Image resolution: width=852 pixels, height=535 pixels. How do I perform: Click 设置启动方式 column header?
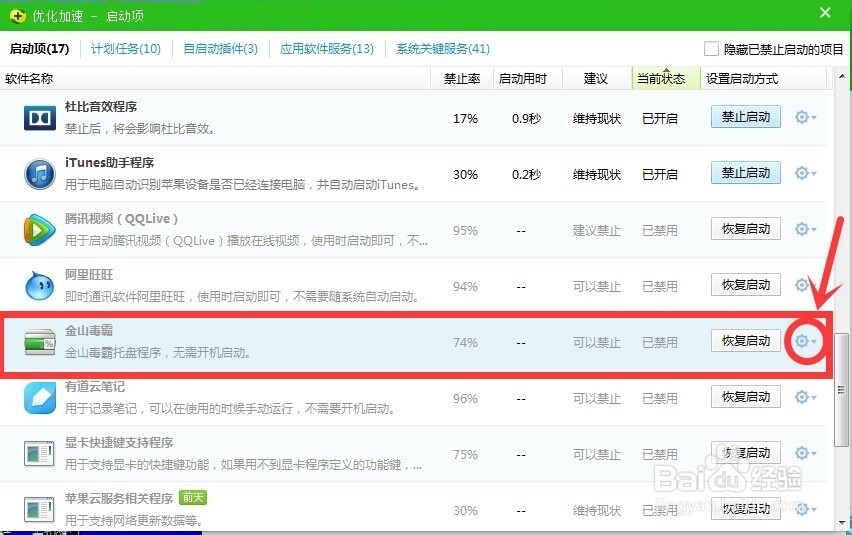click(763, 79)
